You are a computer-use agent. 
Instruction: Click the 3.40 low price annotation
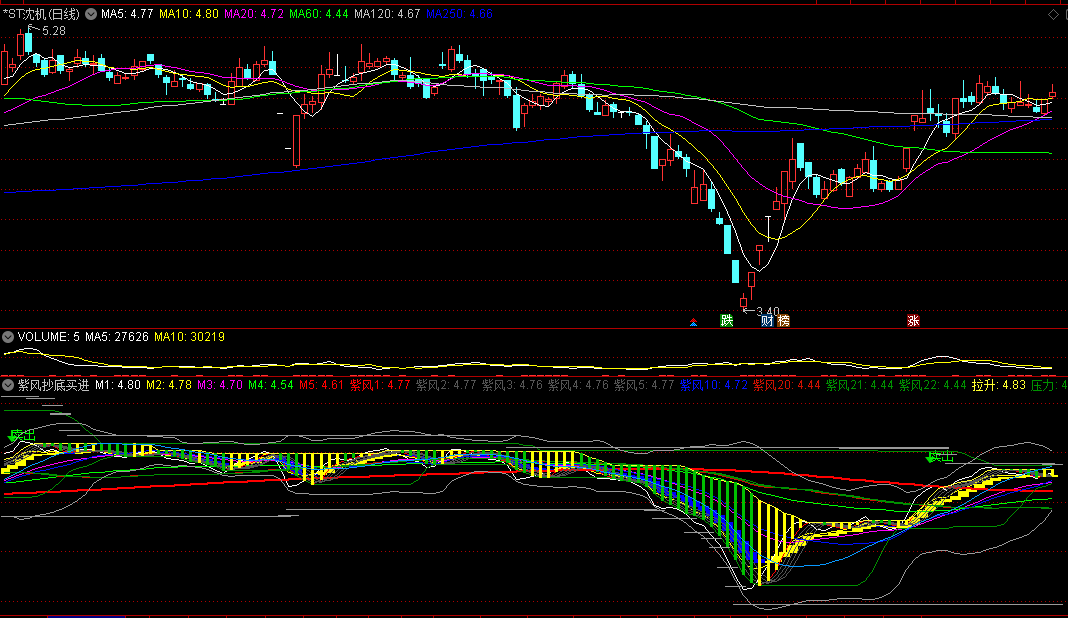[x=768, y=311]
